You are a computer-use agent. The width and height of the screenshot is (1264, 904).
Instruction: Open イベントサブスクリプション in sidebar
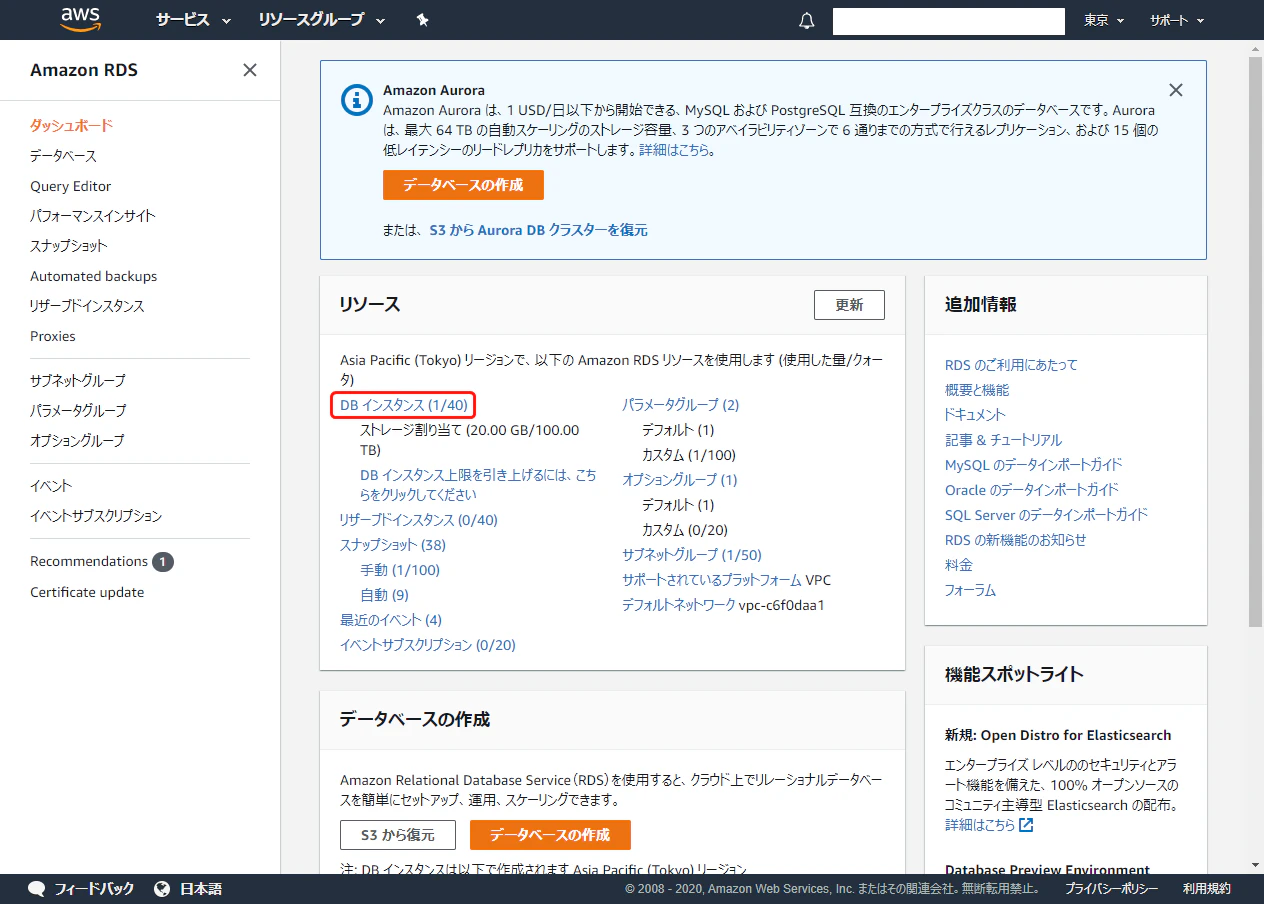96,516
